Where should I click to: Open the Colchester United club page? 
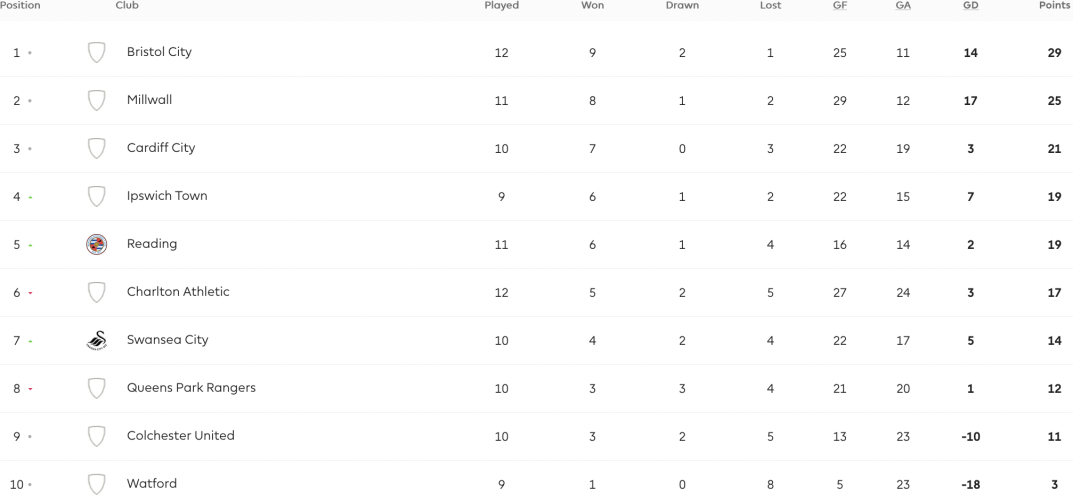pyautogui.click(x=181, y=435)
